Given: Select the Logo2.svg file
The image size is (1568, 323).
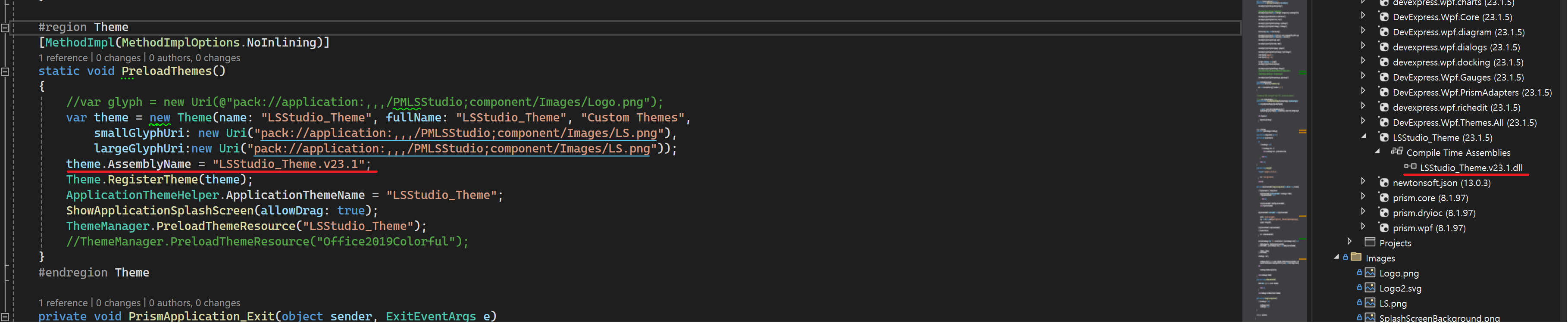Looking at the screenshot, I should (1401, 288).
